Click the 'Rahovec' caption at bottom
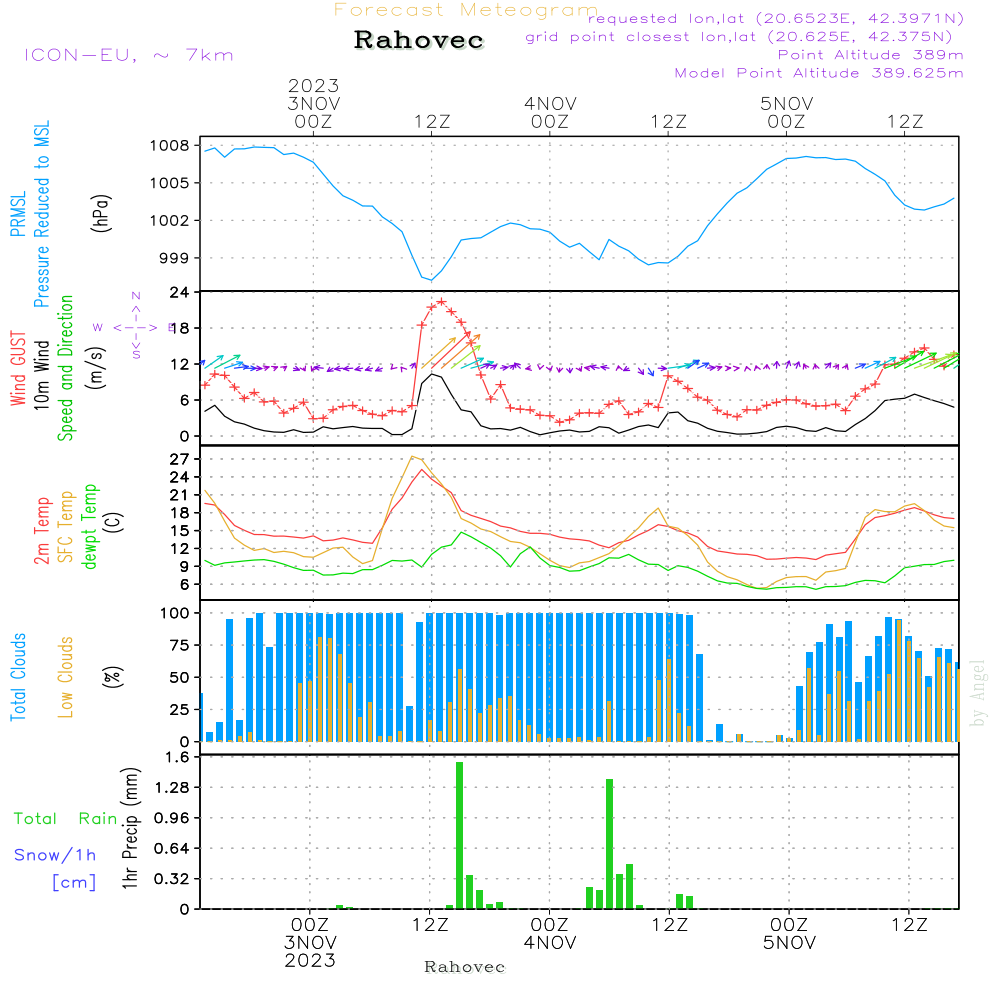The image size is (1000, 1000). [x=464, y=967]
